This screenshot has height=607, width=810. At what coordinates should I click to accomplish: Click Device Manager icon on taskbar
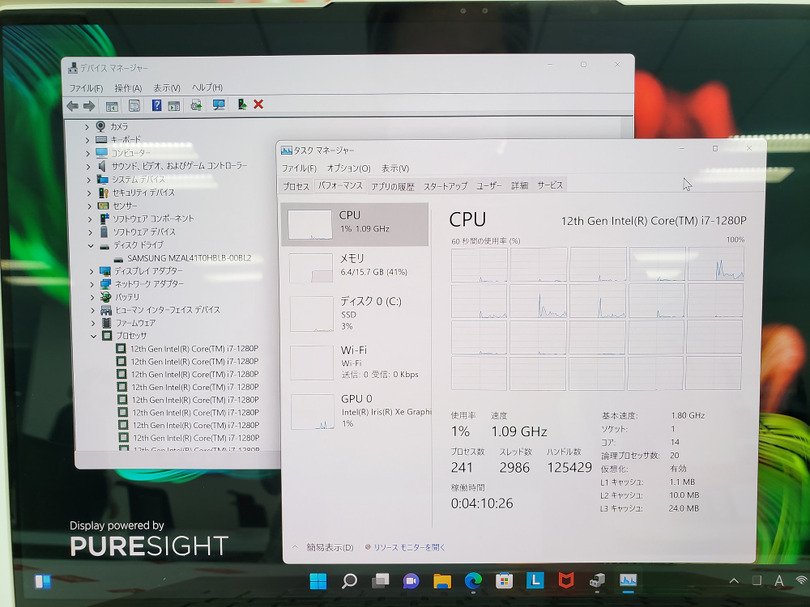pyautogui.click(x=597, y=581)
